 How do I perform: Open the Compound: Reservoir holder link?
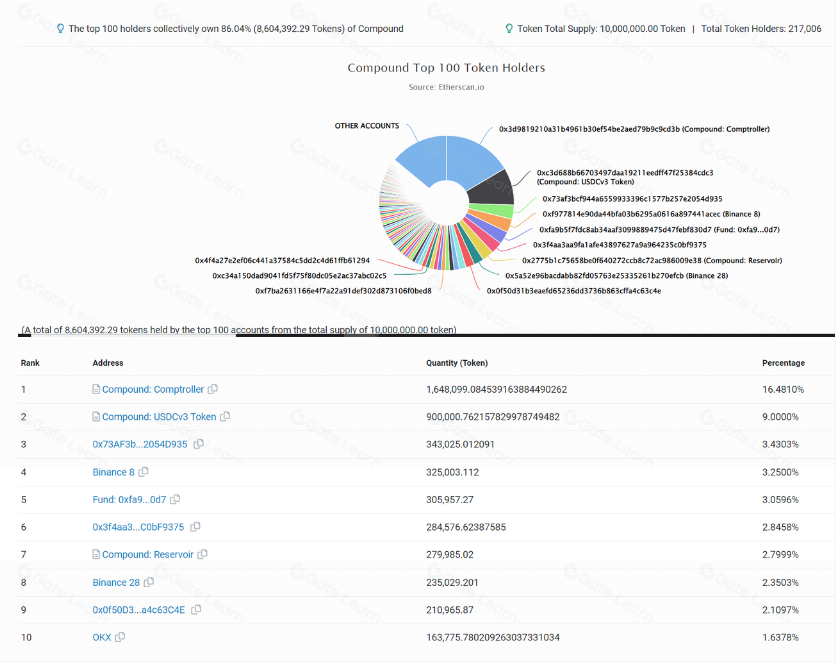148,555
